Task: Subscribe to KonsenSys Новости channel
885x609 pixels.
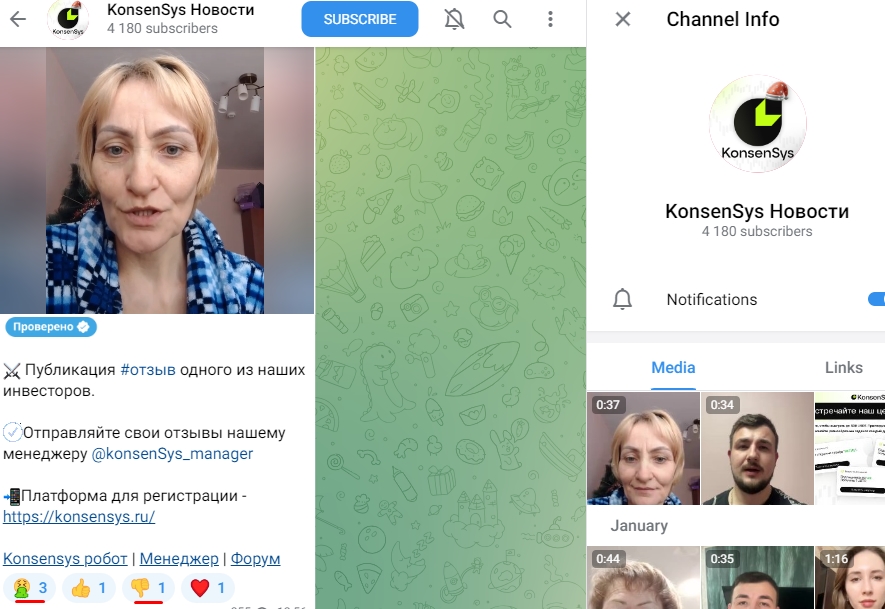Action: click(360, 19)
